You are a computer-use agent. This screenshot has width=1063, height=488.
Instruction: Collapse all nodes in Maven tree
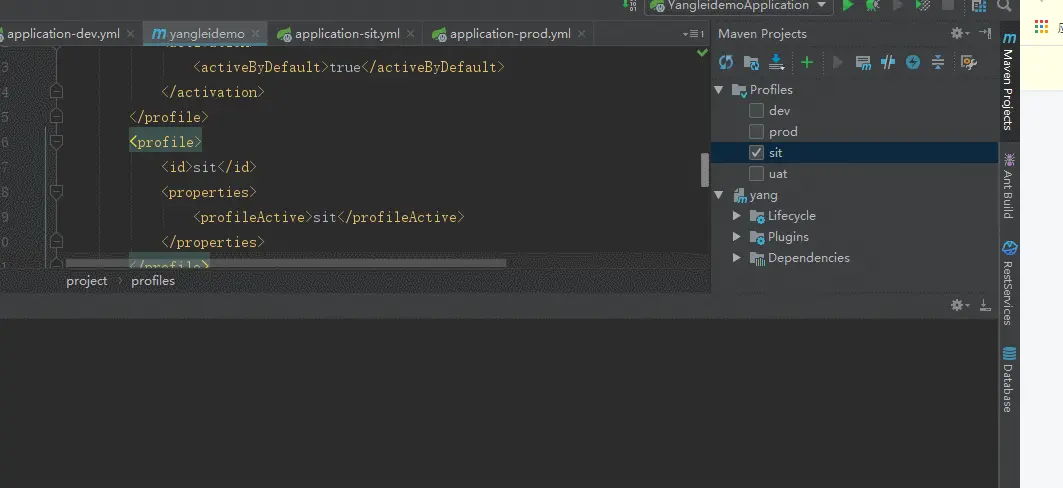pyautogui.click(x=938, y=62)
